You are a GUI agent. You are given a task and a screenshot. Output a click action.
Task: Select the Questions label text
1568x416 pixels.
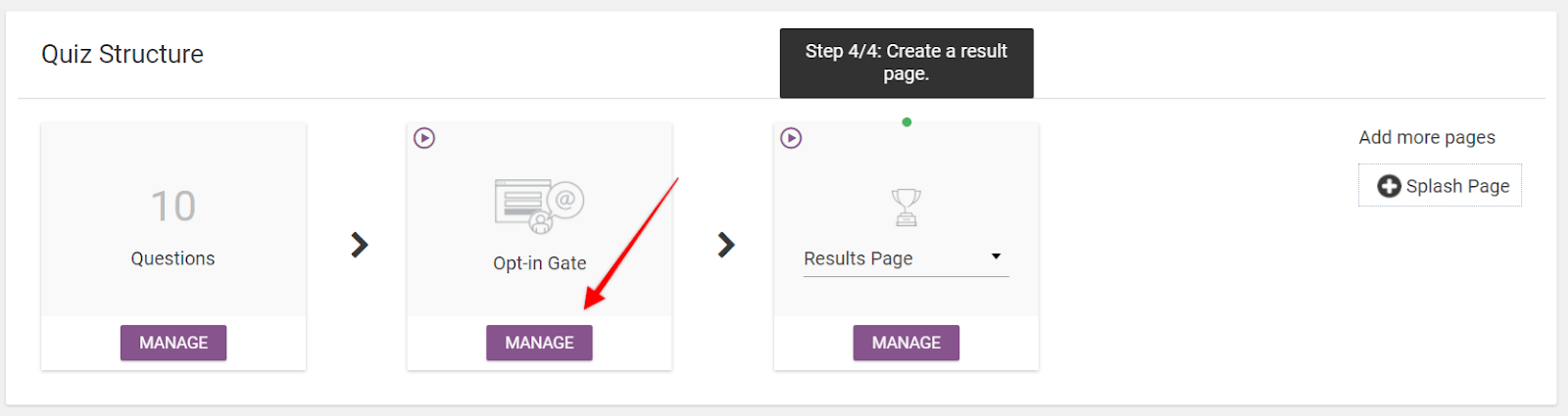click(173, 258)
